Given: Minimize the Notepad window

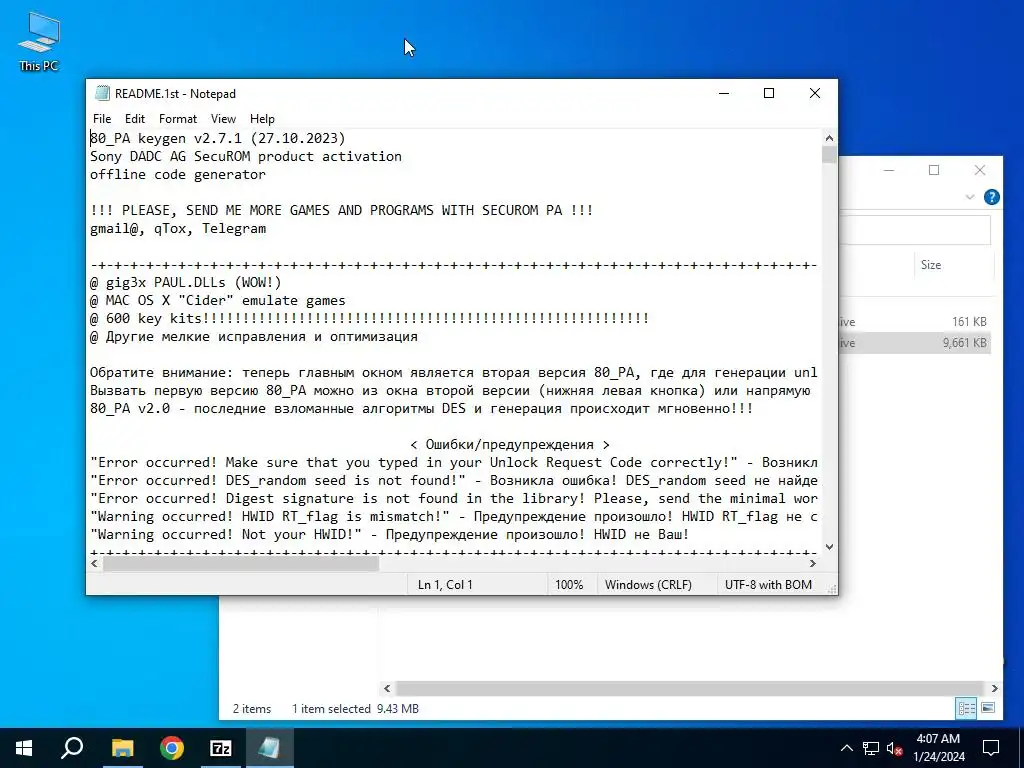Looking at the screenshot, I should 724,93.
